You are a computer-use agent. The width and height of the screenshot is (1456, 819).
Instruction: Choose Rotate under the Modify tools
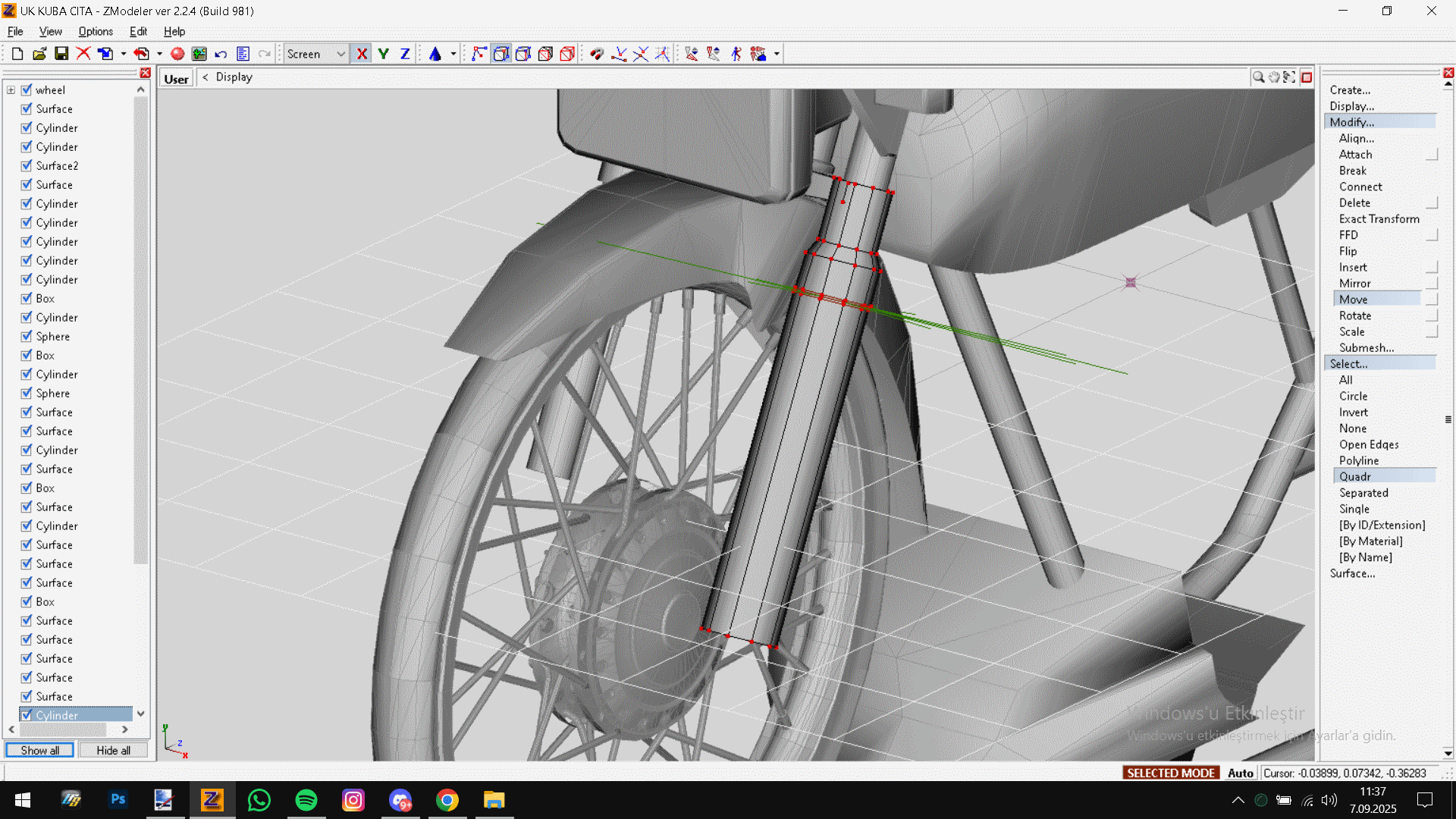pos(1354,315)
